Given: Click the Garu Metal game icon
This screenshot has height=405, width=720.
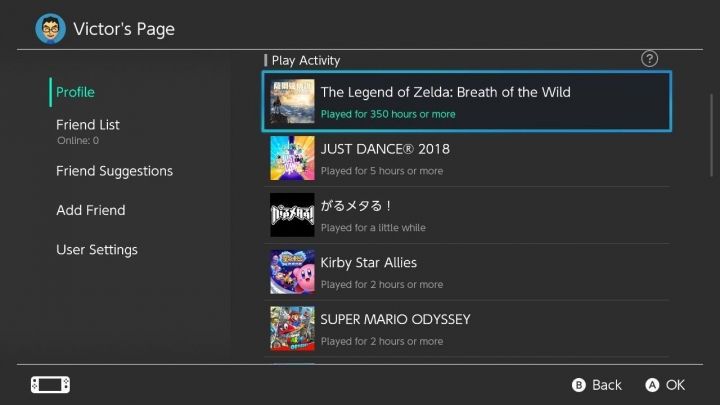Looking at the screenshot, I should 292,215.
